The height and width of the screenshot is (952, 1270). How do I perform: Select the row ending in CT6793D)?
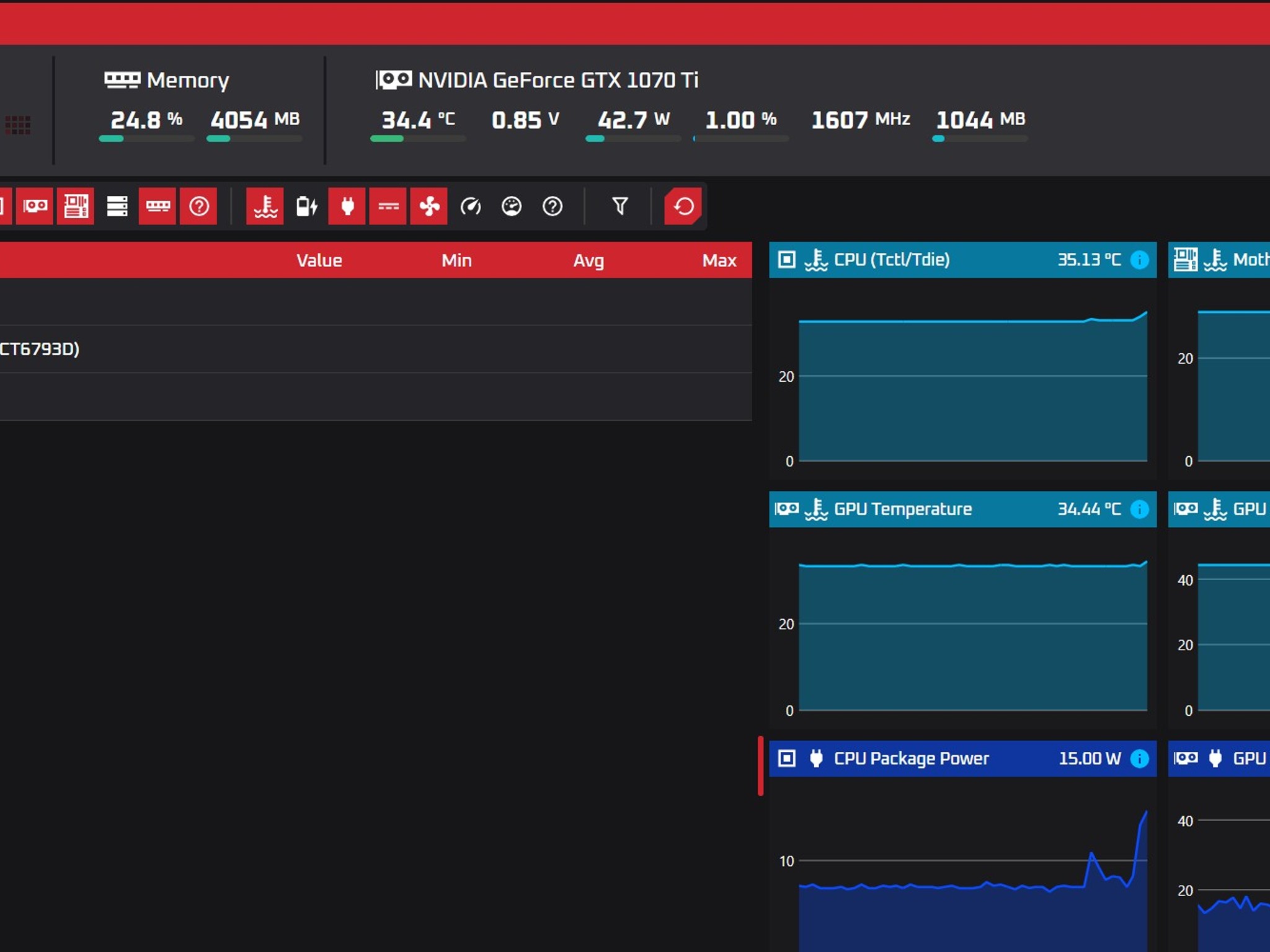coord(376,349)
